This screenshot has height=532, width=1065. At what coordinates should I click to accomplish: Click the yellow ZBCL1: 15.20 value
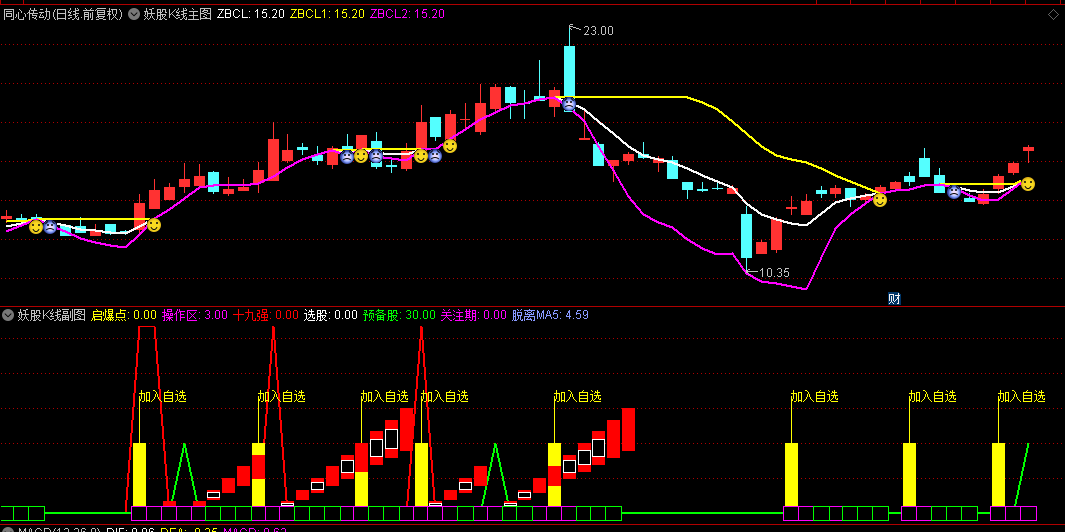coord(327,14)
